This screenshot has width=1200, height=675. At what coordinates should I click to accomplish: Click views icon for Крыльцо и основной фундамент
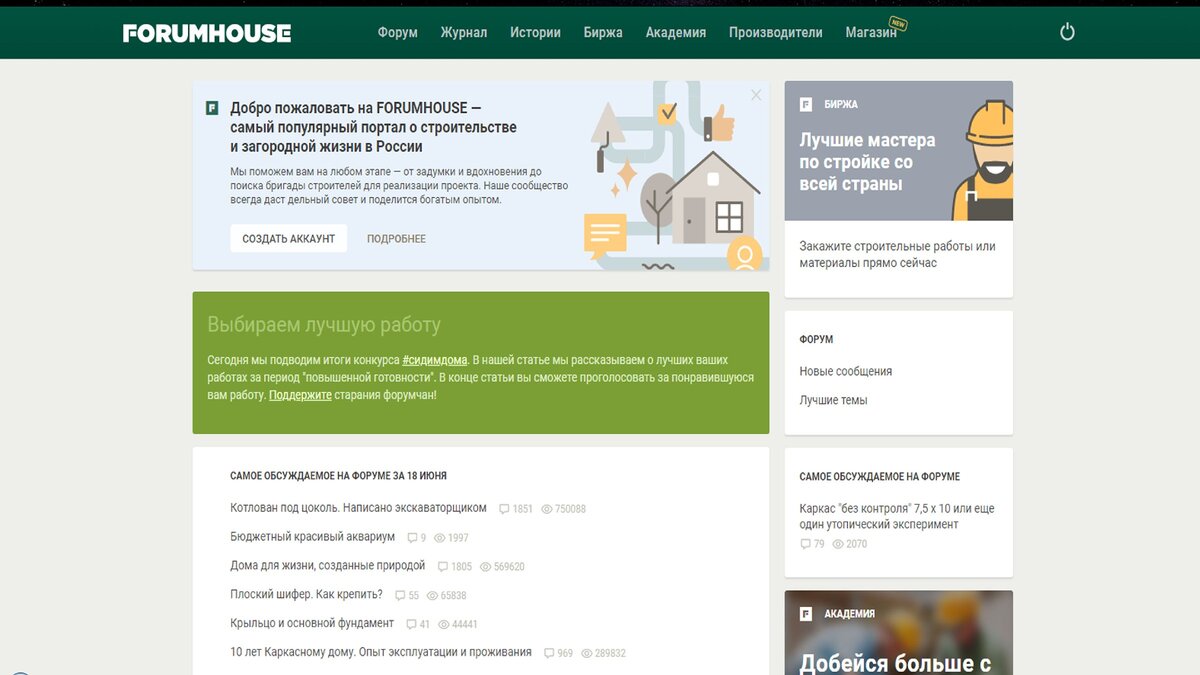point(444,625)
